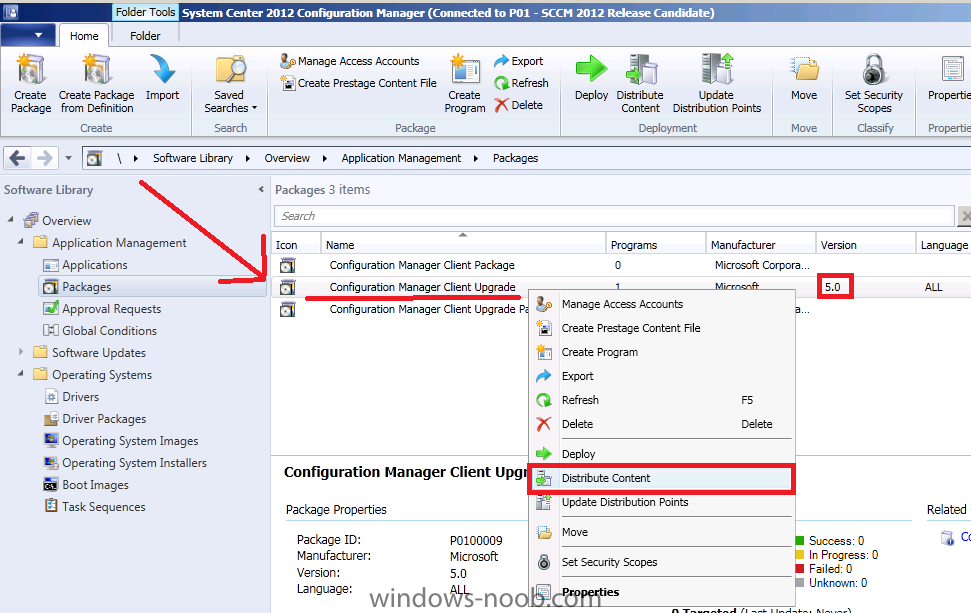Sort by the Manufacturer column header
This screenshot has width=971, height=613.
760,244
